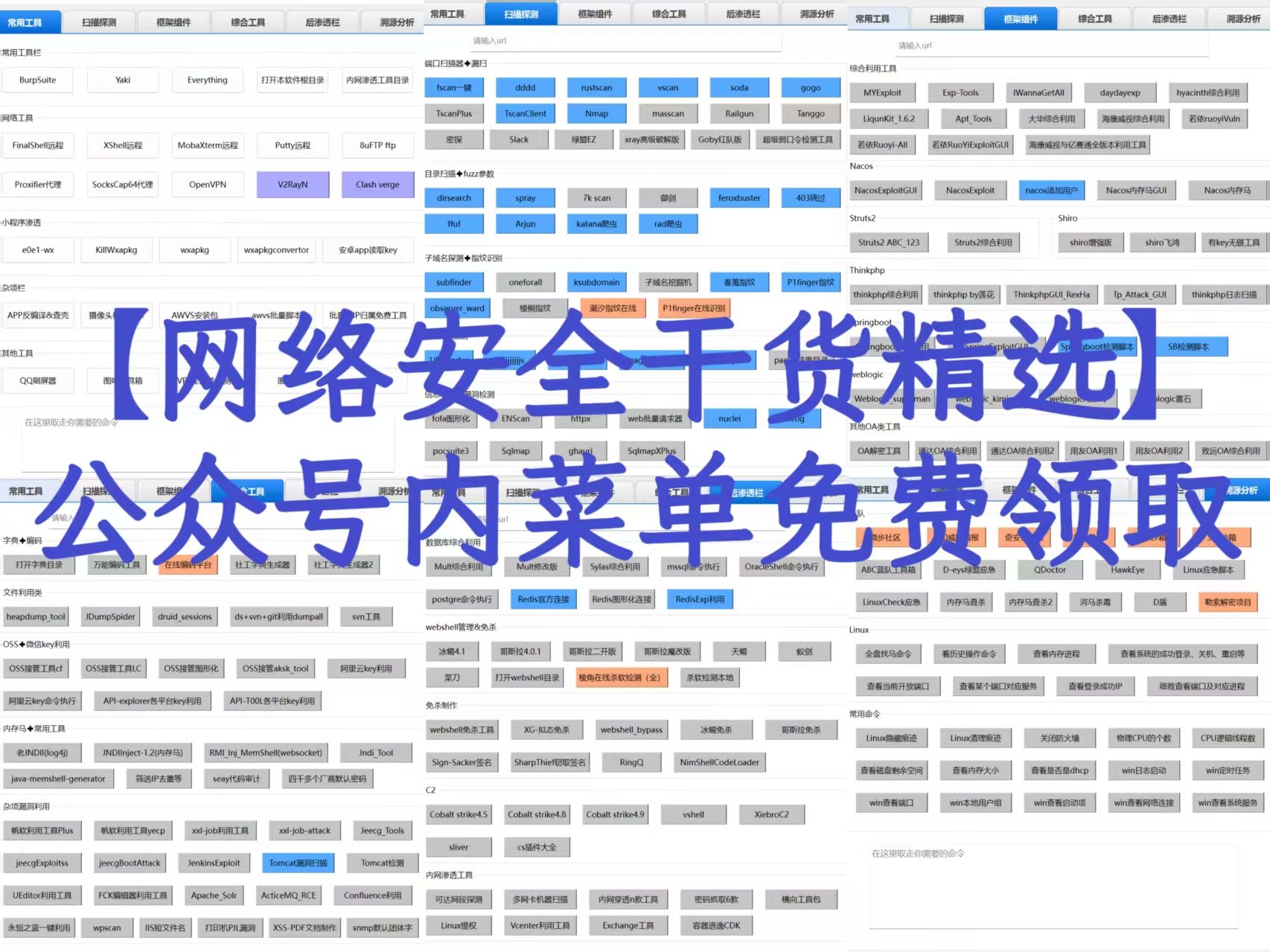Open the Yaki tool
The height and width of the screenshot is (952, 1270).
[123, 80]
